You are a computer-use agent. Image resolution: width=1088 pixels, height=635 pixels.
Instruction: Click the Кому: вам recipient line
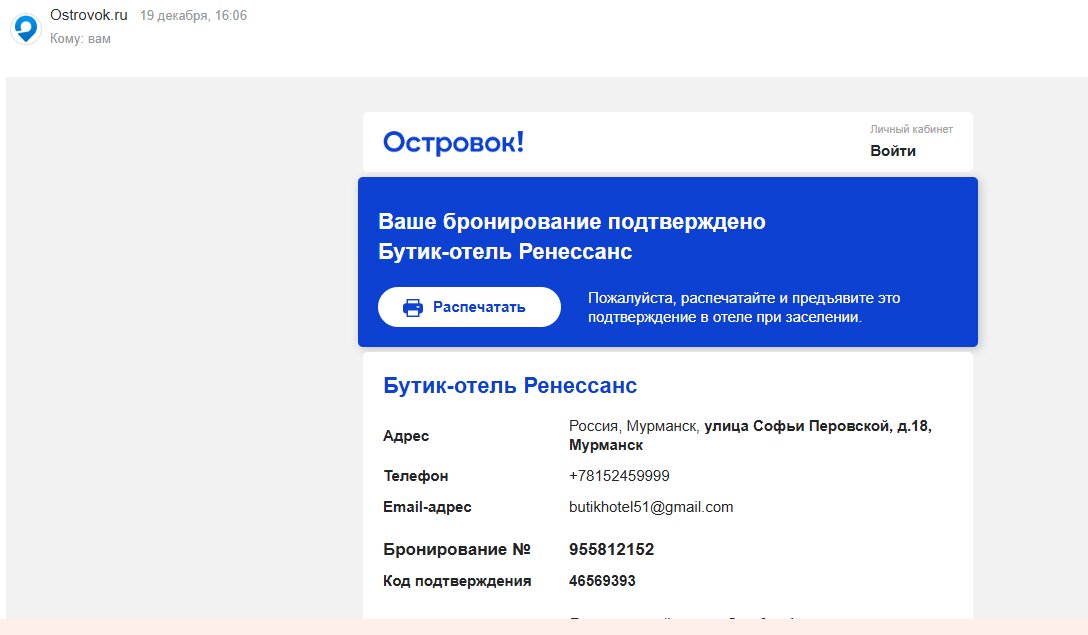(80, 39)
